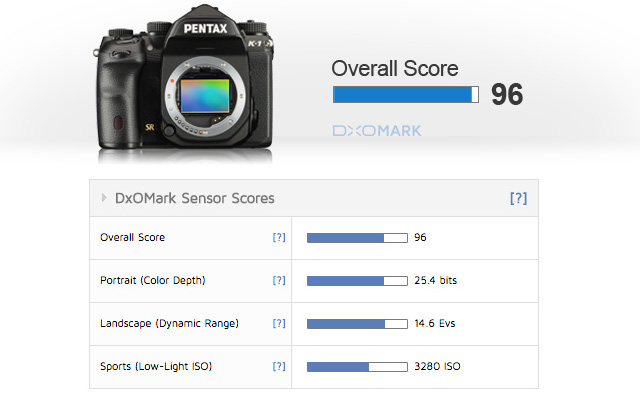Click the Overall Score bar in table
Image resolution: width=640 pixels, height=397 pixels.
[x=357, y=238]
